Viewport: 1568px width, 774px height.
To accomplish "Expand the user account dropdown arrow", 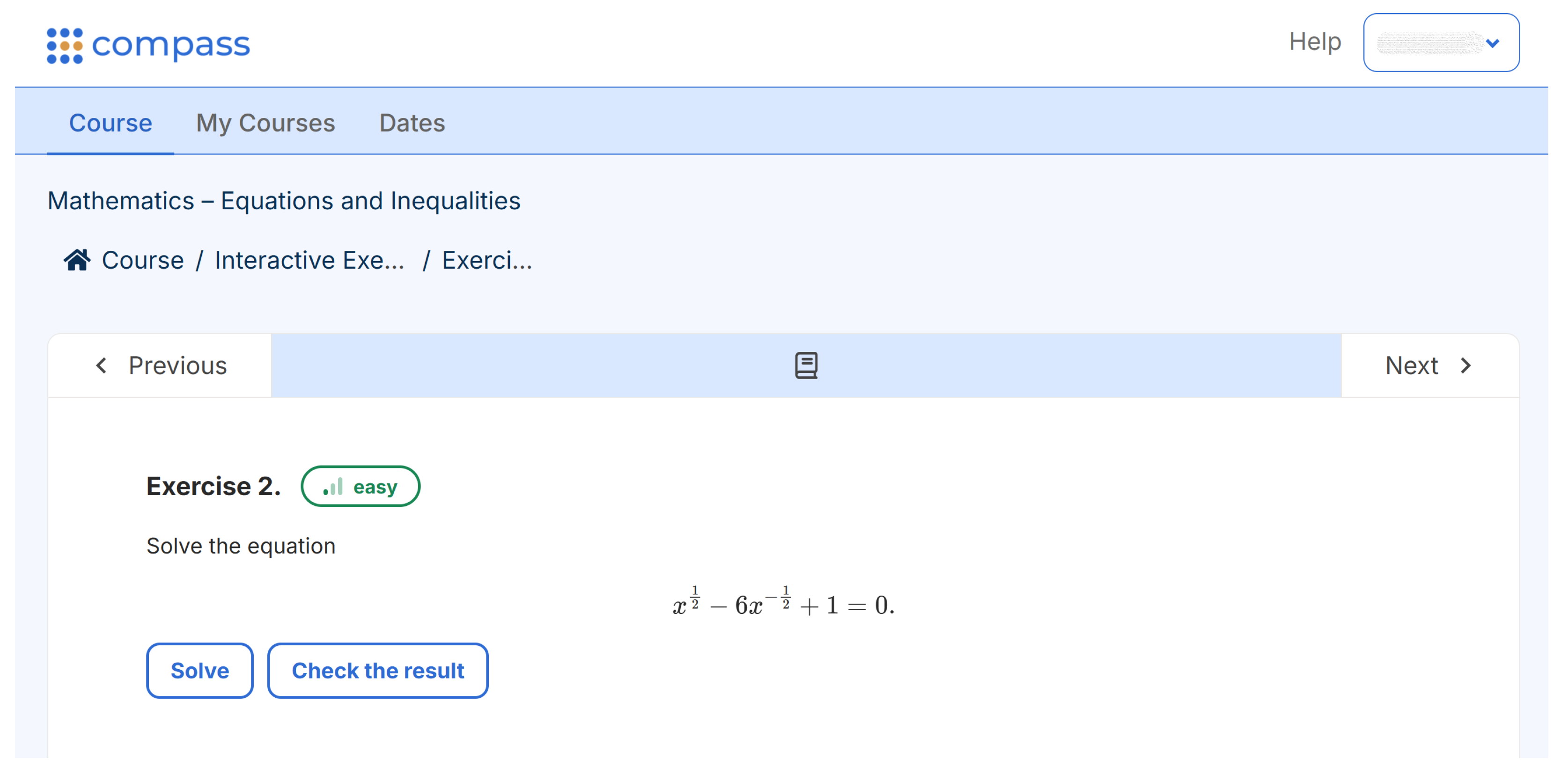I will point(1493,43).
